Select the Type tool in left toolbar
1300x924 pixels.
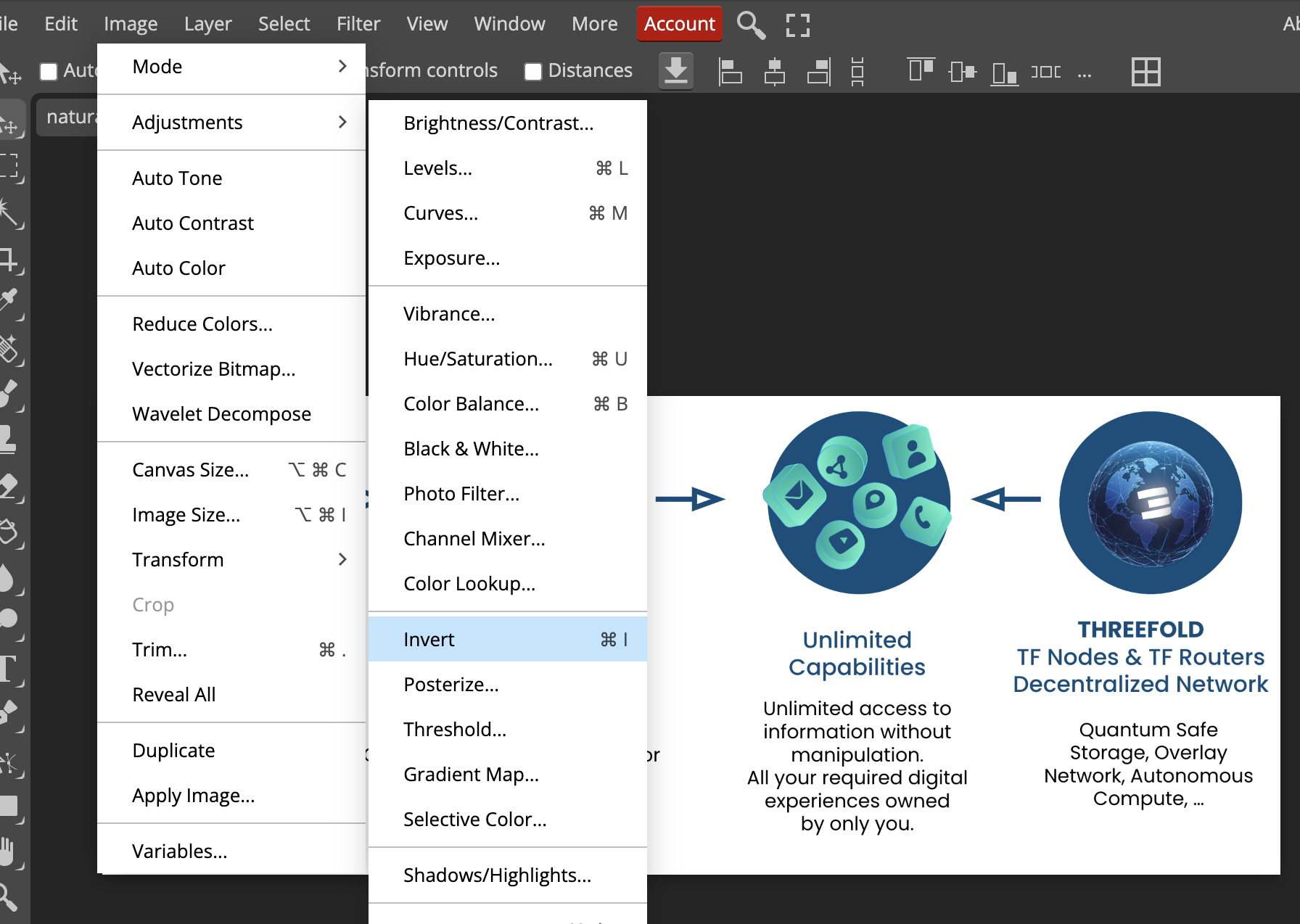click(10, 668)
